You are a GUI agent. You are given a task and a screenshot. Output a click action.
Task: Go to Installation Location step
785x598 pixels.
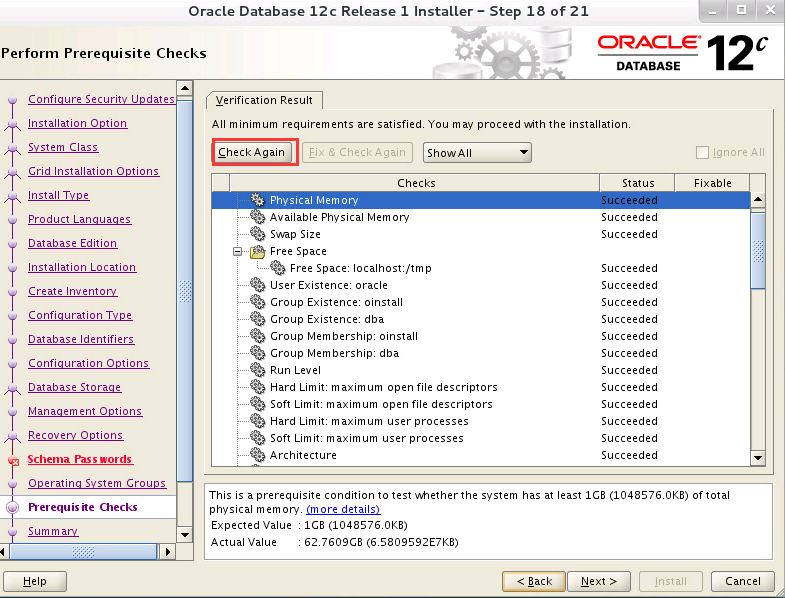[82, 267]
